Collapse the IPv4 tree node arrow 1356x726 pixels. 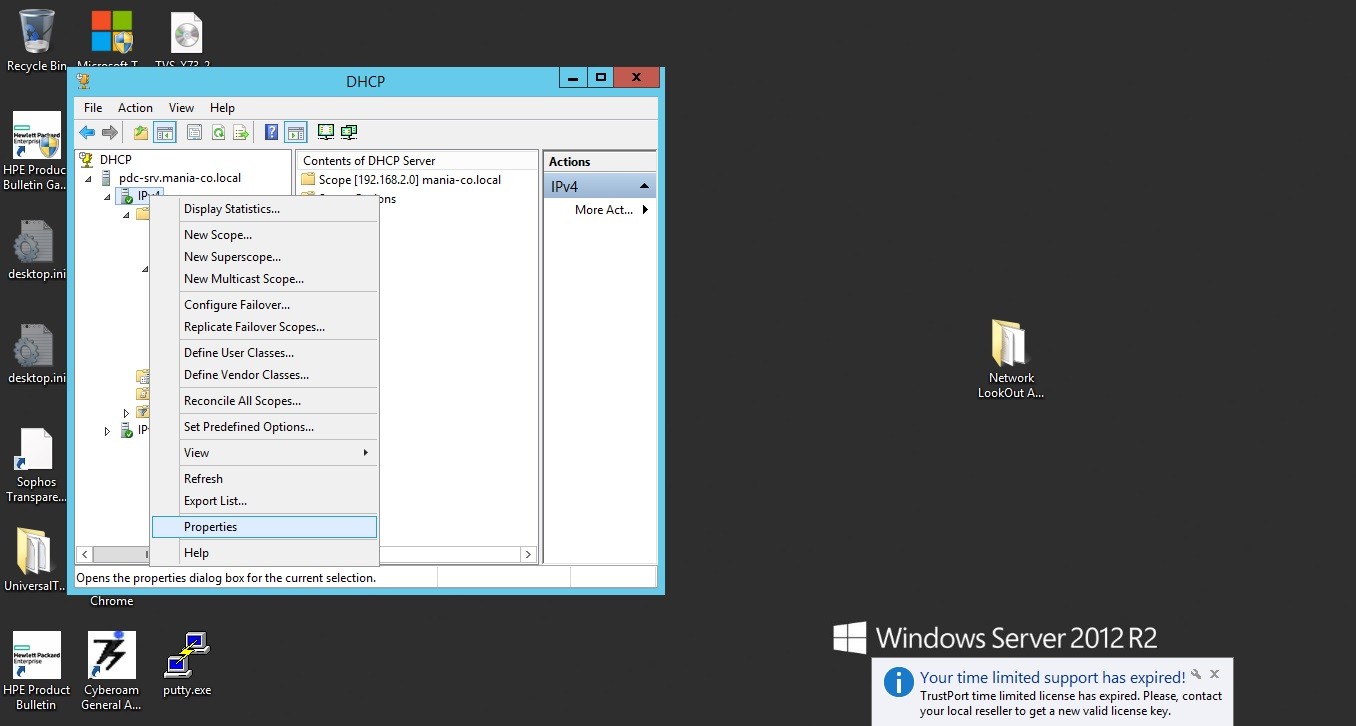(106, 197)
